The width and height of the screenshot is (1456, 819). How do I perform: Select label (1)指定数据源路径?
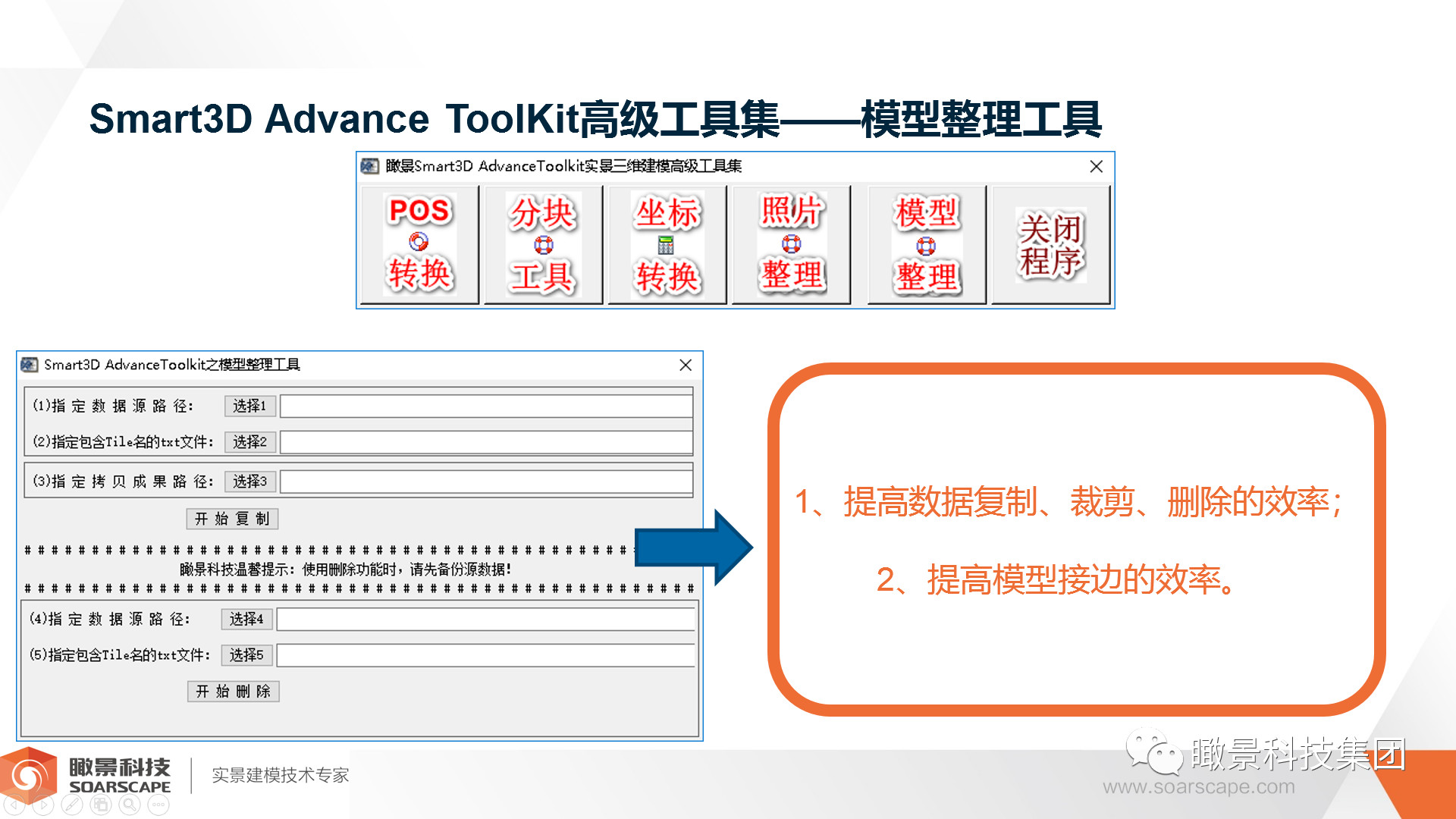tap(113, 406)
